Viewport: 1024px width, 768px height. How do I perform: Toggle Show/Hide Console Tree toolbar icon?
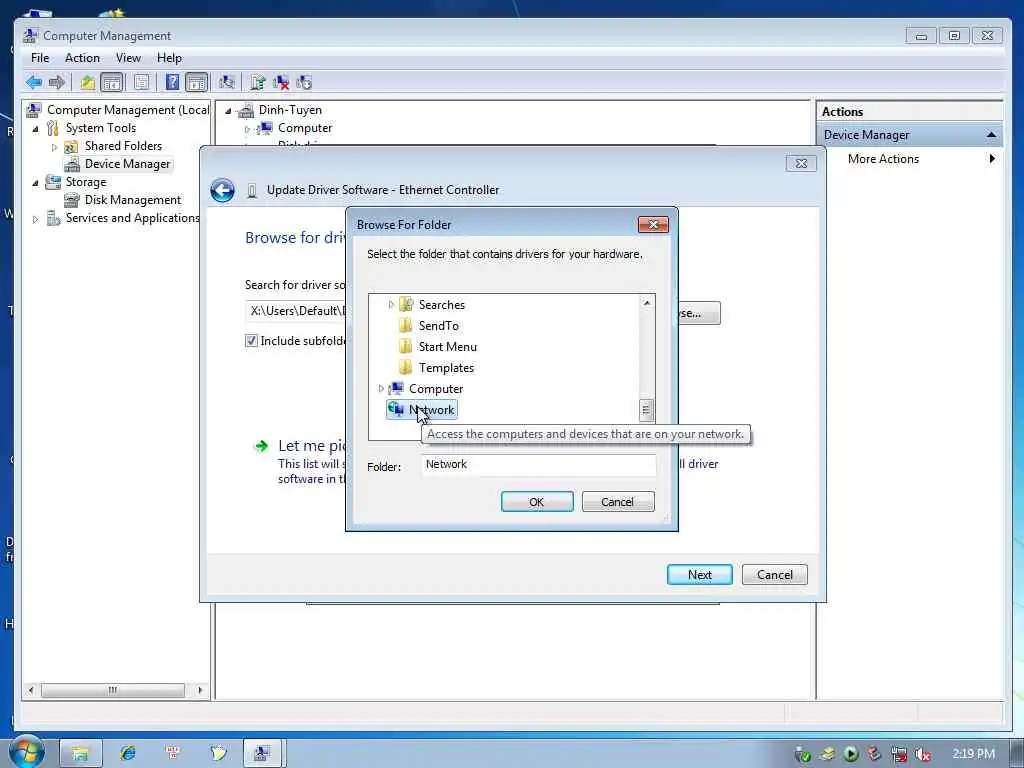point(112,82)
